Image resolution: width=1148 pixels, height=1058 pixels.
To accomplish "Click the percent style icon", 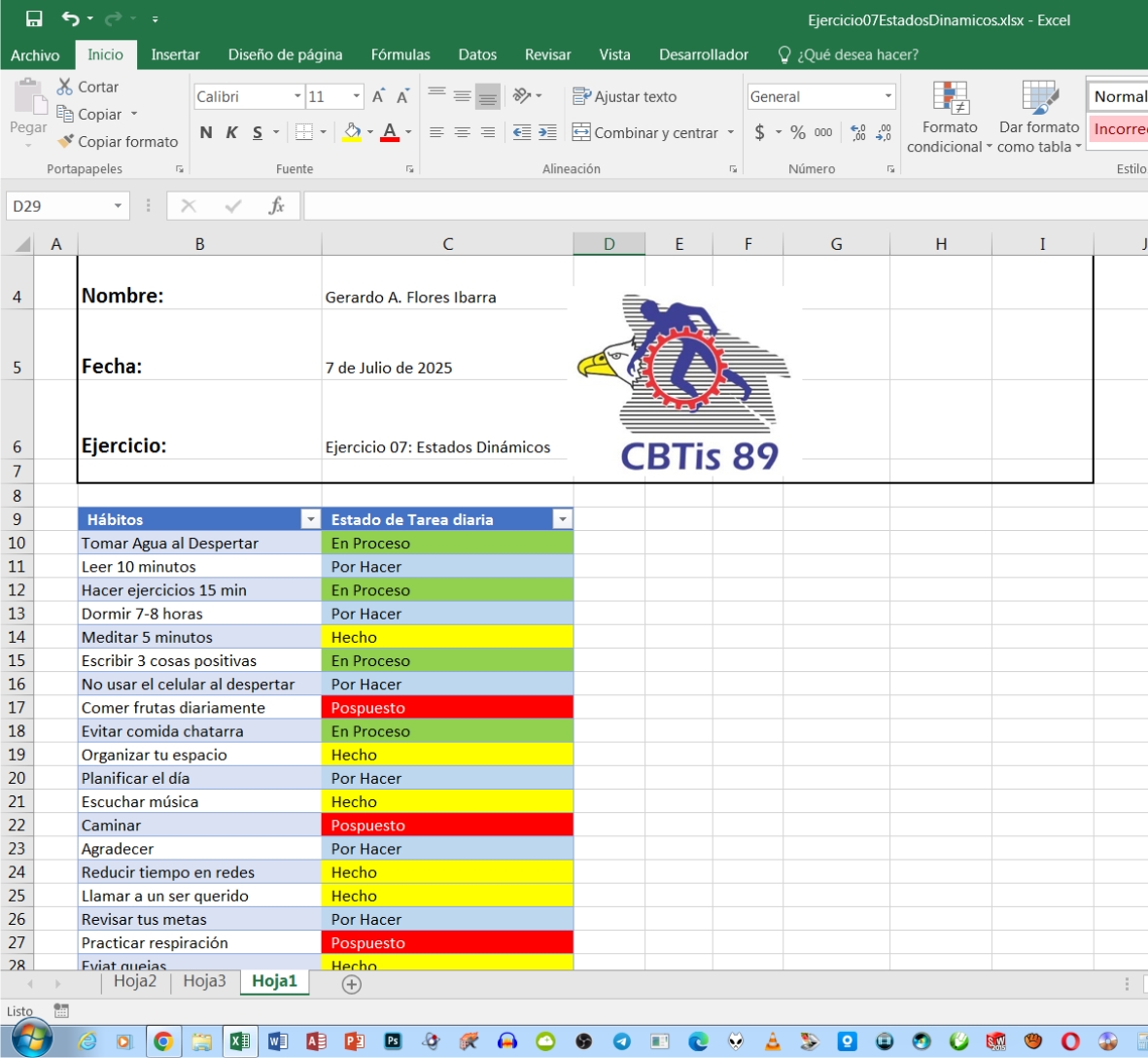I will [x=797, y=132].
